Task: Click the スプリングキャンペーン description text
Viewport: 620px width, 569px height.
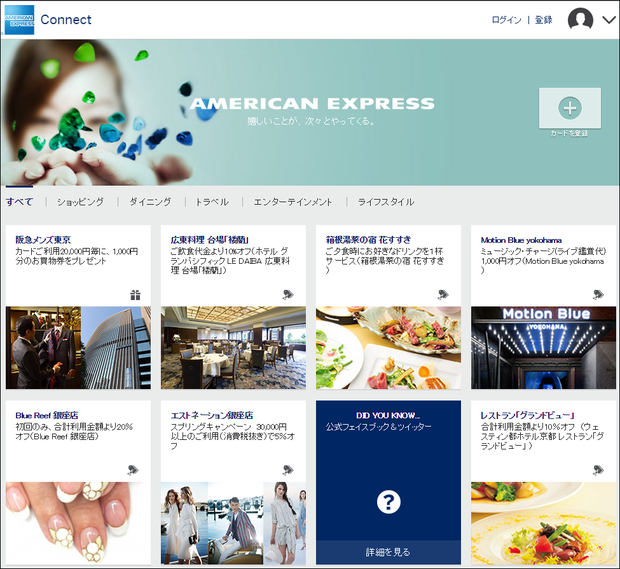Action: pos(232,437)
